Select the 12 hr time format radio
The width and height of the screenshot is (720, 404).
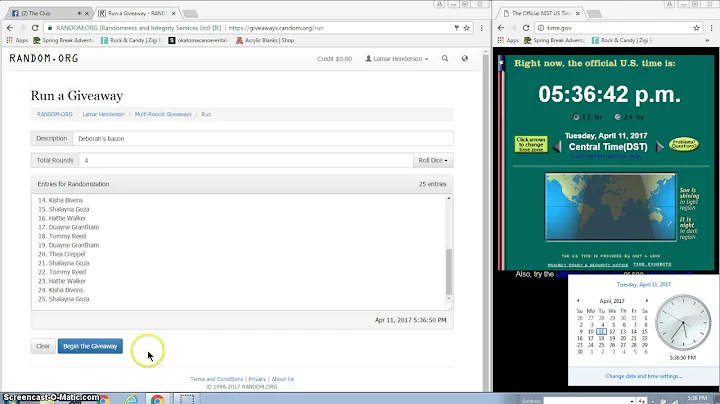tap(576, 117)
